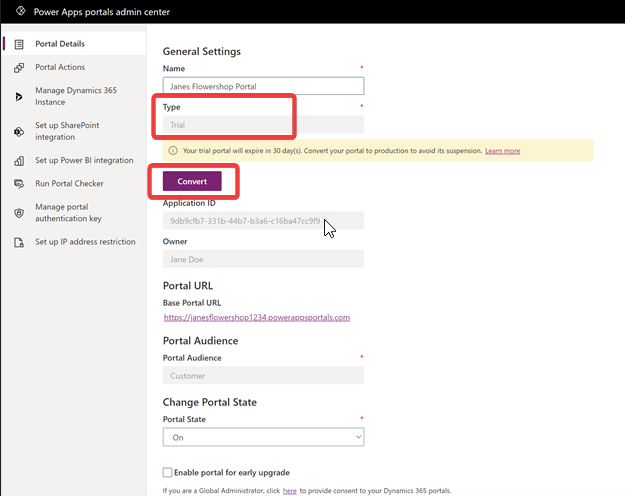Click the Change Portal State heading
Viewport: 625px width, 496px height.
click(x=210, y=402)
